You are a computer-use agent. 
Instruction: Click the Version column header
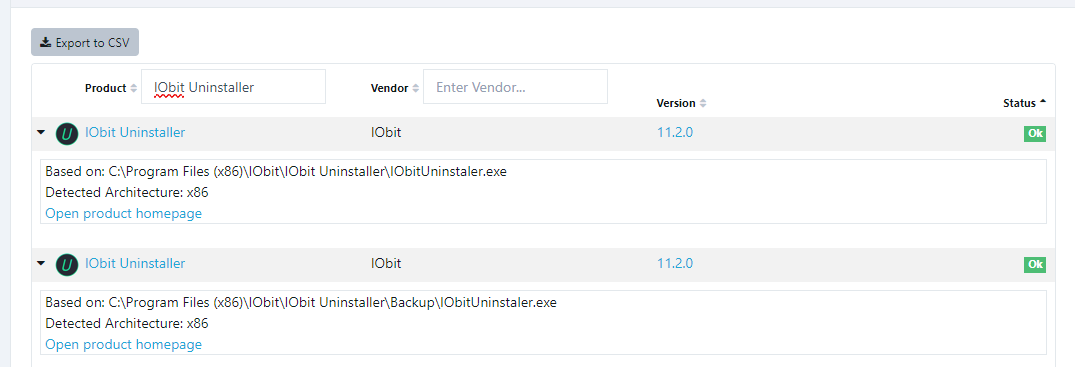tap(676, 104)
